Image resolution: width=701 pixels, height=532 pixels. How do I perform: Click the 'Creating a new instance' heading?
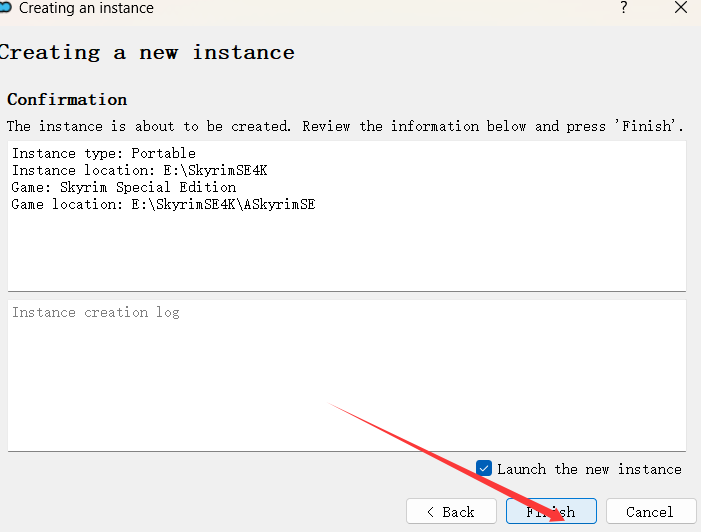click(146, 52)
